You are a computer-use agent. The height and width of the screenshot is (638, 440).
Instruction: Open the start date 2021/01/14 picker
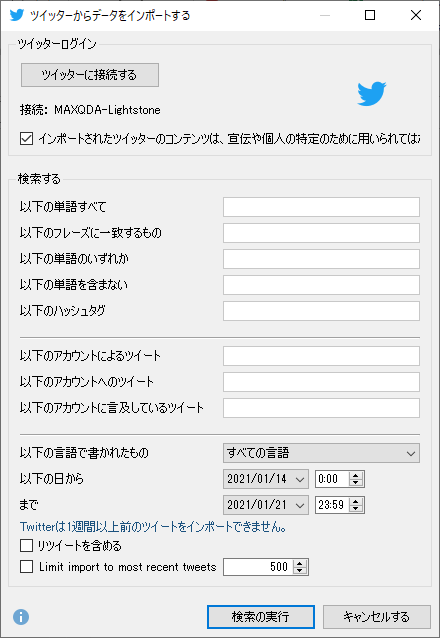click(266, 479)
